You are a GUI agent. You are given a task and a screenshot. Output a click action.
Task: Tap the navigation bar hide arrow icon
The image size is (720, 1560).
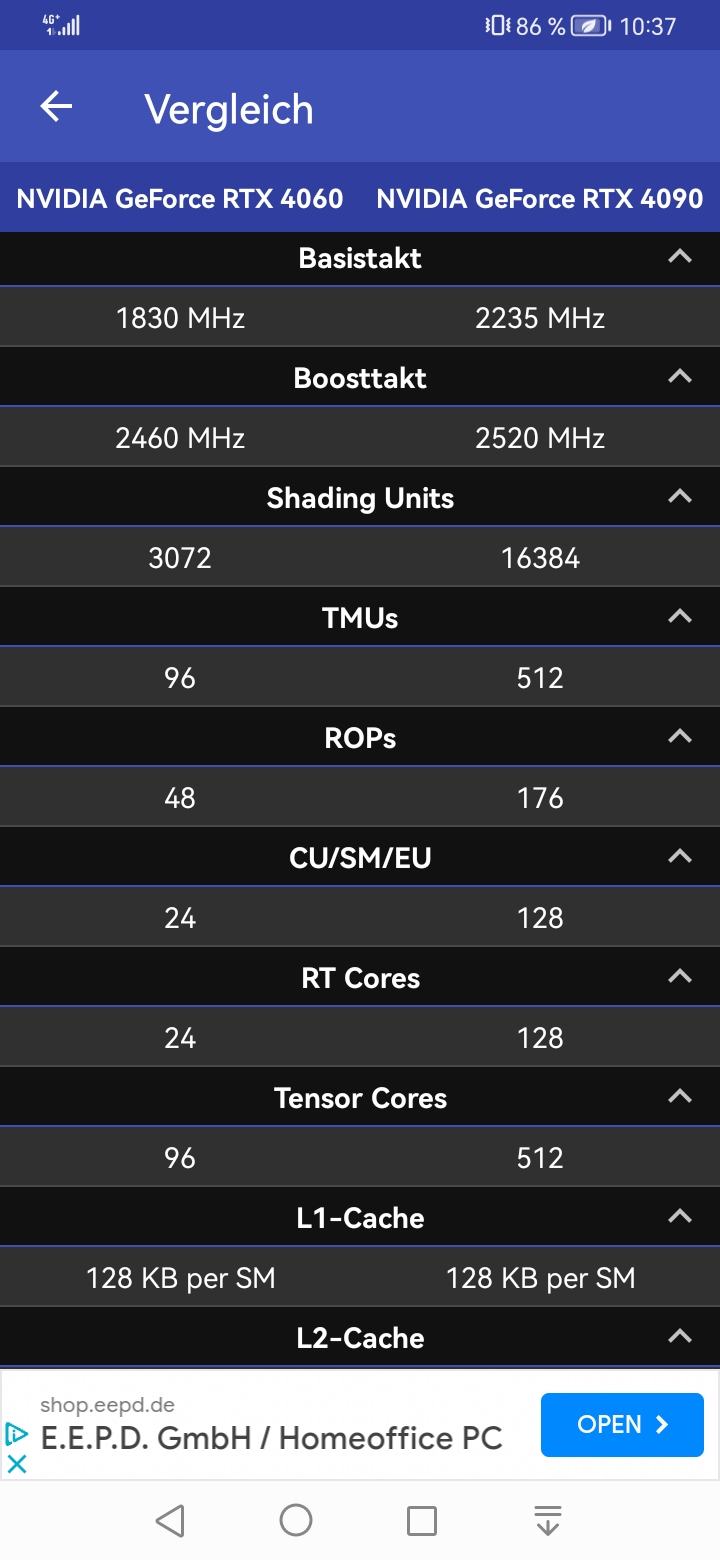click(x=548, y=1520)
